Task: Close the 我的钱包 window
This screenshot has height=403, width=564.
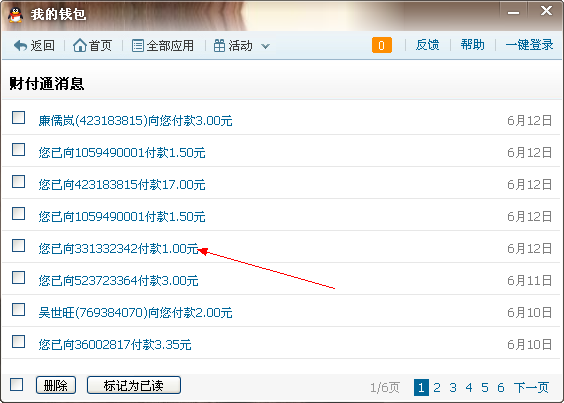Action: 546,11
